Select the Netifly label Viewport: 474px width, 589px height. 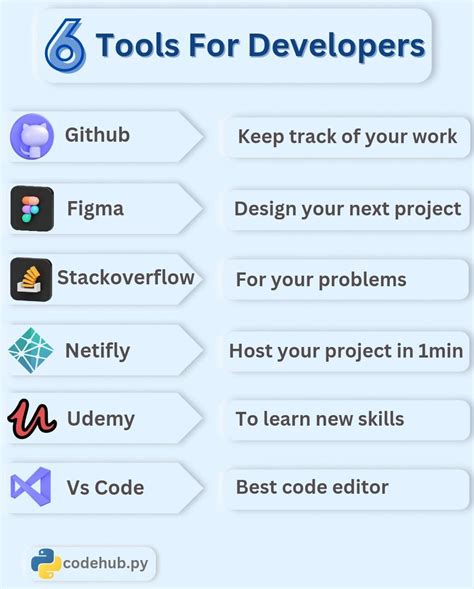coord(98,351)
